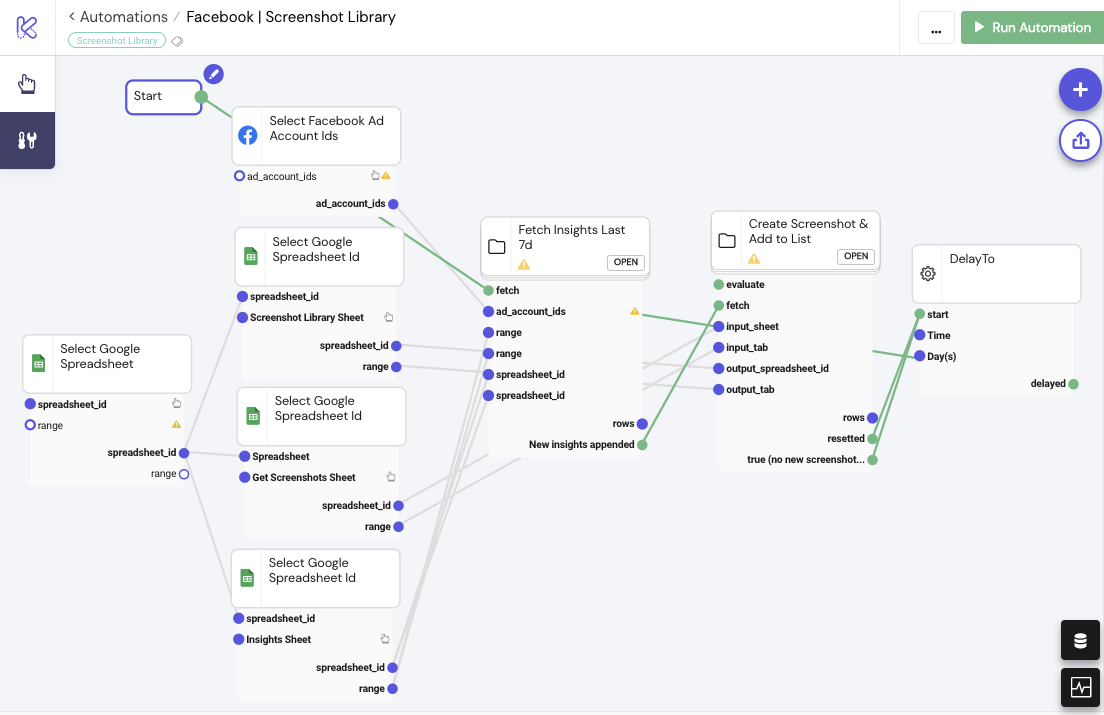Expand the Fetch Insights Last 7d node via OPEN
Image resolution: width=1104 pixels, height=715 pixels.
[x=626, y=262]
